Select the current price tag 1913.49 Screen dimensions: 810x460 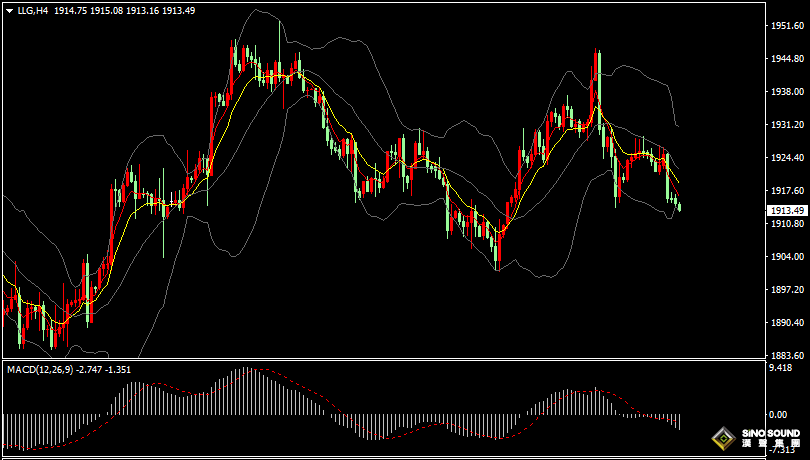[787, 210]
